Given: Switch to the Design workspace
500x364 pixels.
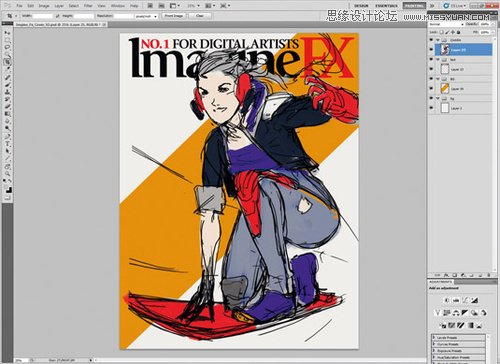Looking at the screenshot, I should coord(361,6).
